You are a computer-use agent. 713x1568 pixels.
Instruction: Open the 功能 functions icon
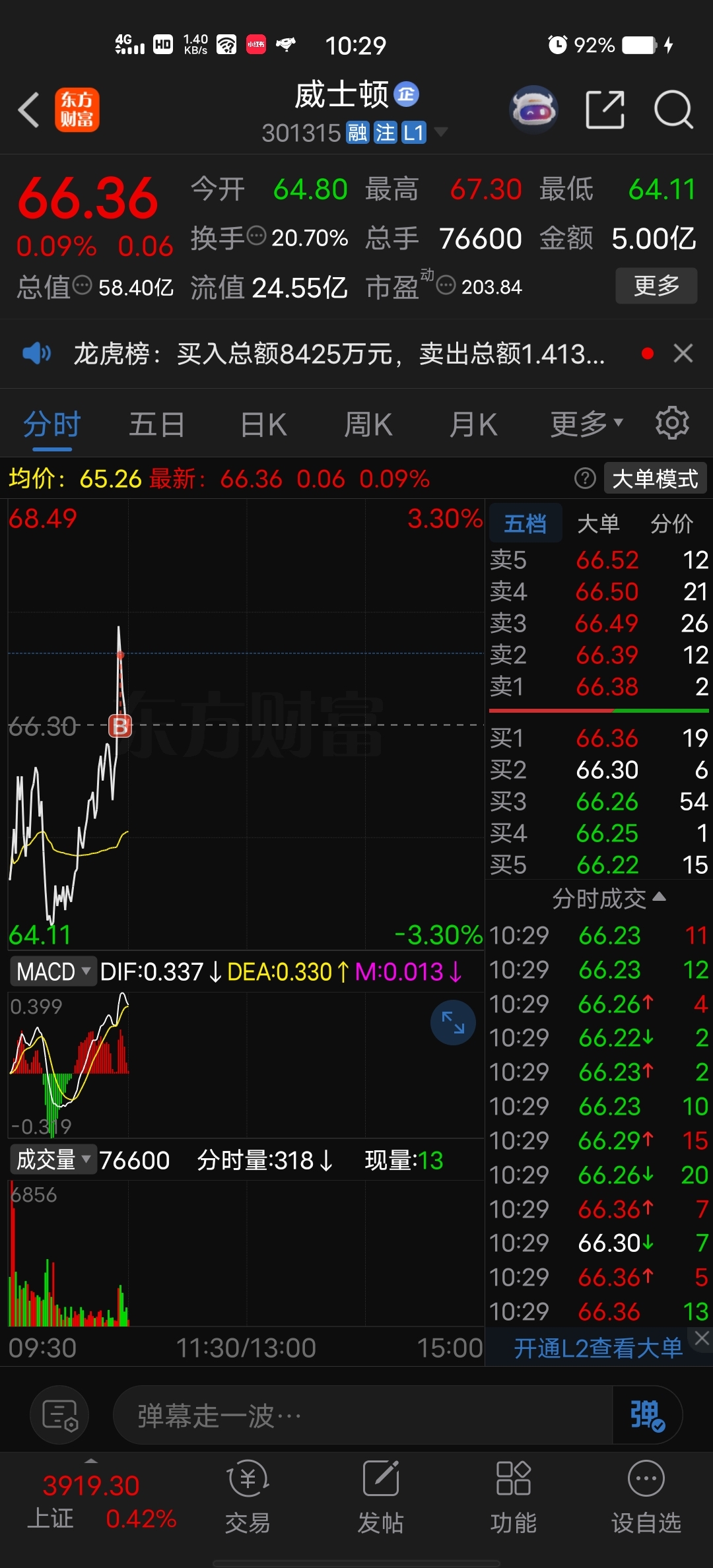pos(514,1497)
